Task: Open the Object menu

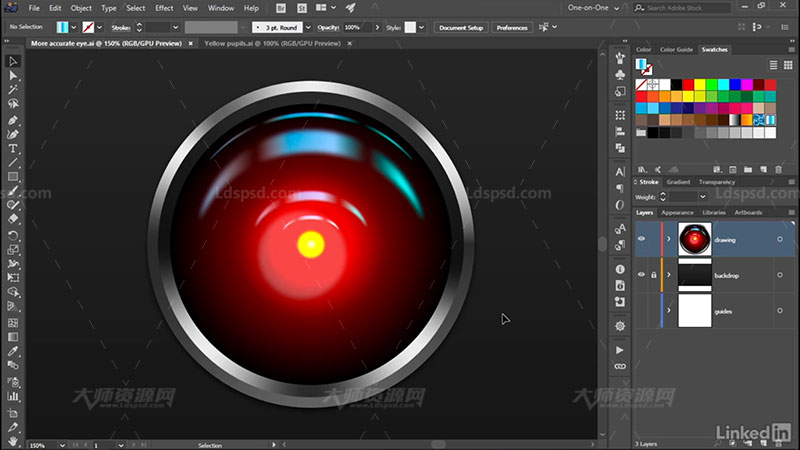Action: point(81,8)
